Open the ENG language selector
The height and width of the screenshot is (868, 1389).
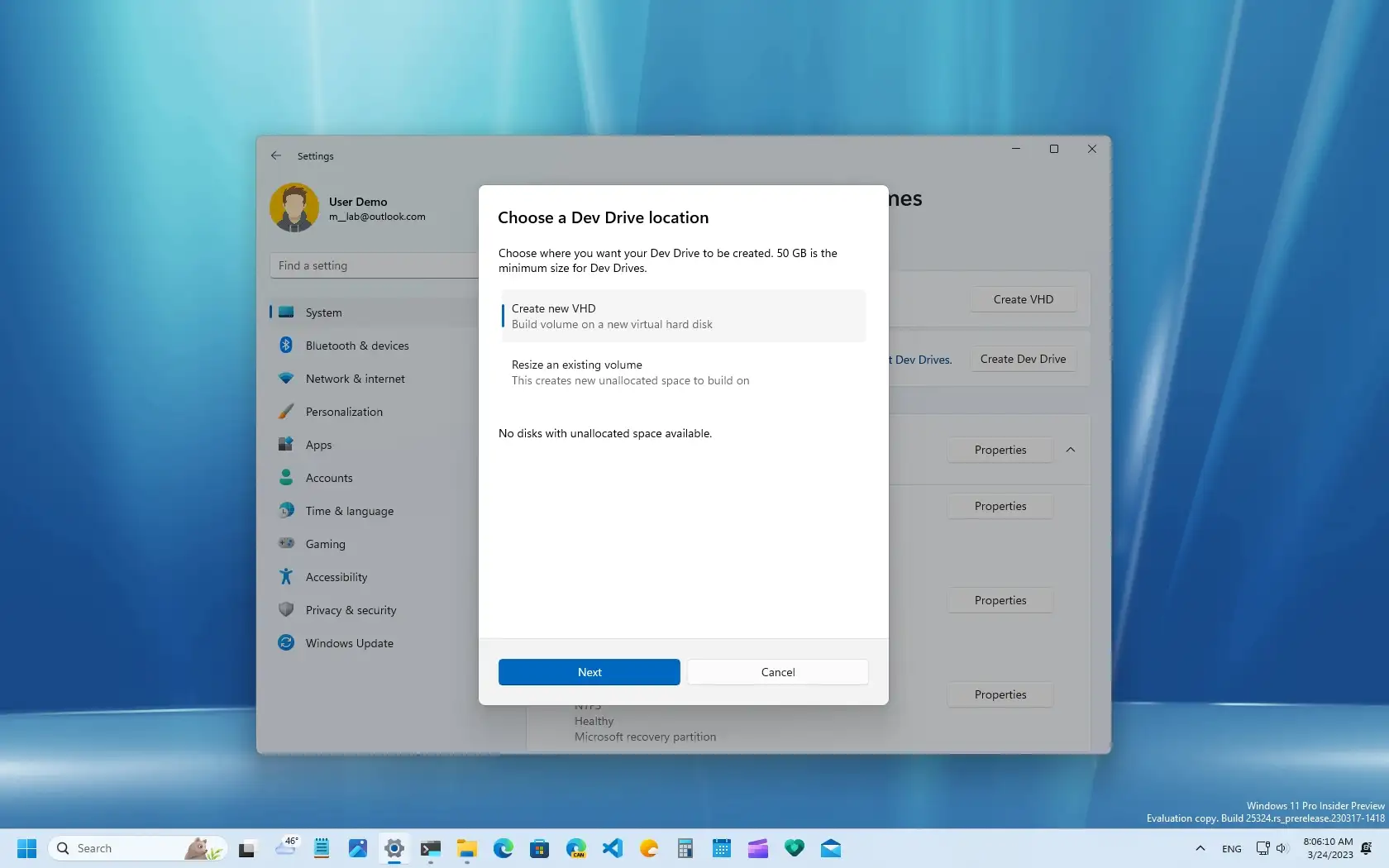click(1231, 848)
